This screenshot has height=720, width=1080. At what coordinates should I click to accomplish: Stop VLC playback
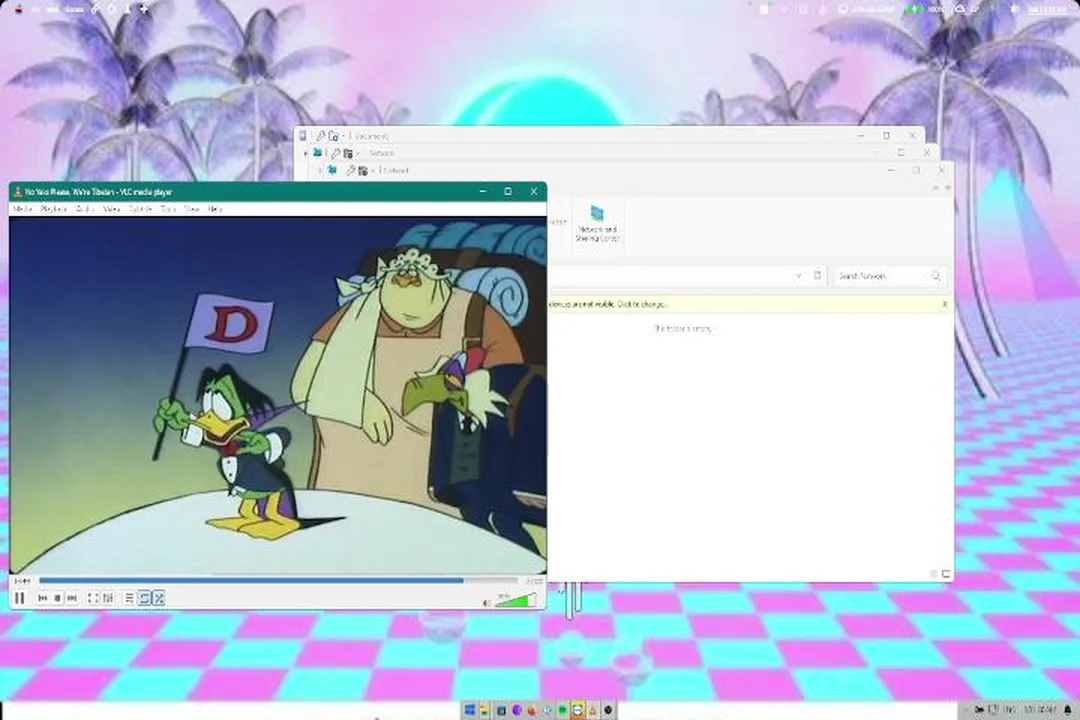(58, 598)
